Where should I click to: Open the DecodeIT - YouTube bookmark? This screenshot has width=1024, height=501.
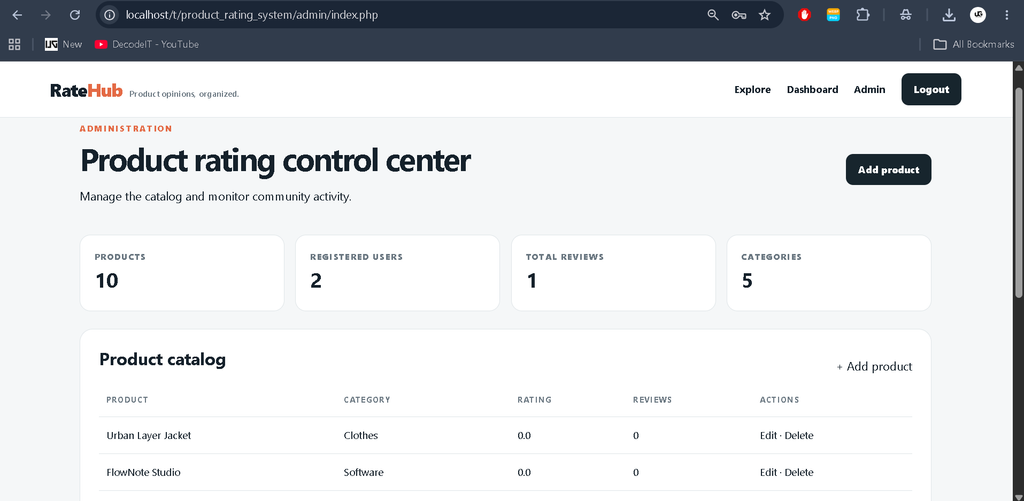146,44
